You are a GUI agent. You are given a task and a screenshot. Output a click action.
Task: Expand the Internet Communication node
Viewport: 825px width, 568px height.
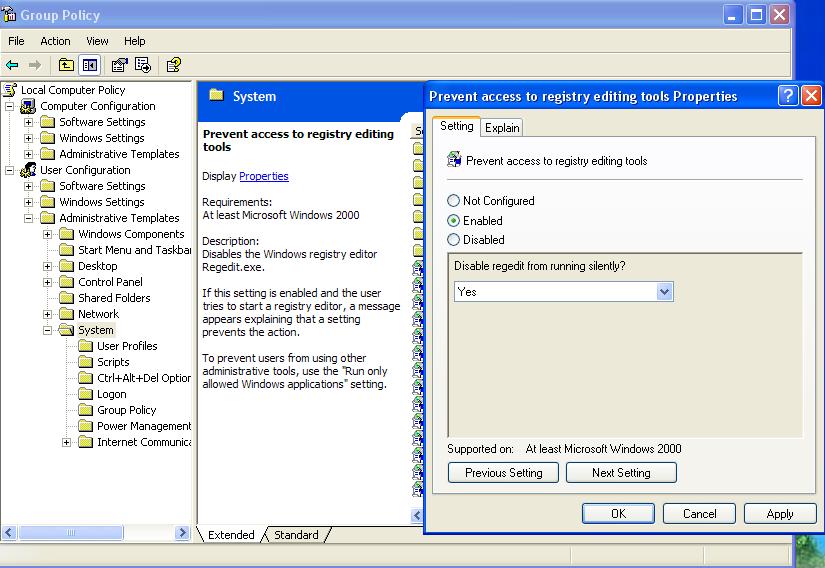coord(66,442)
